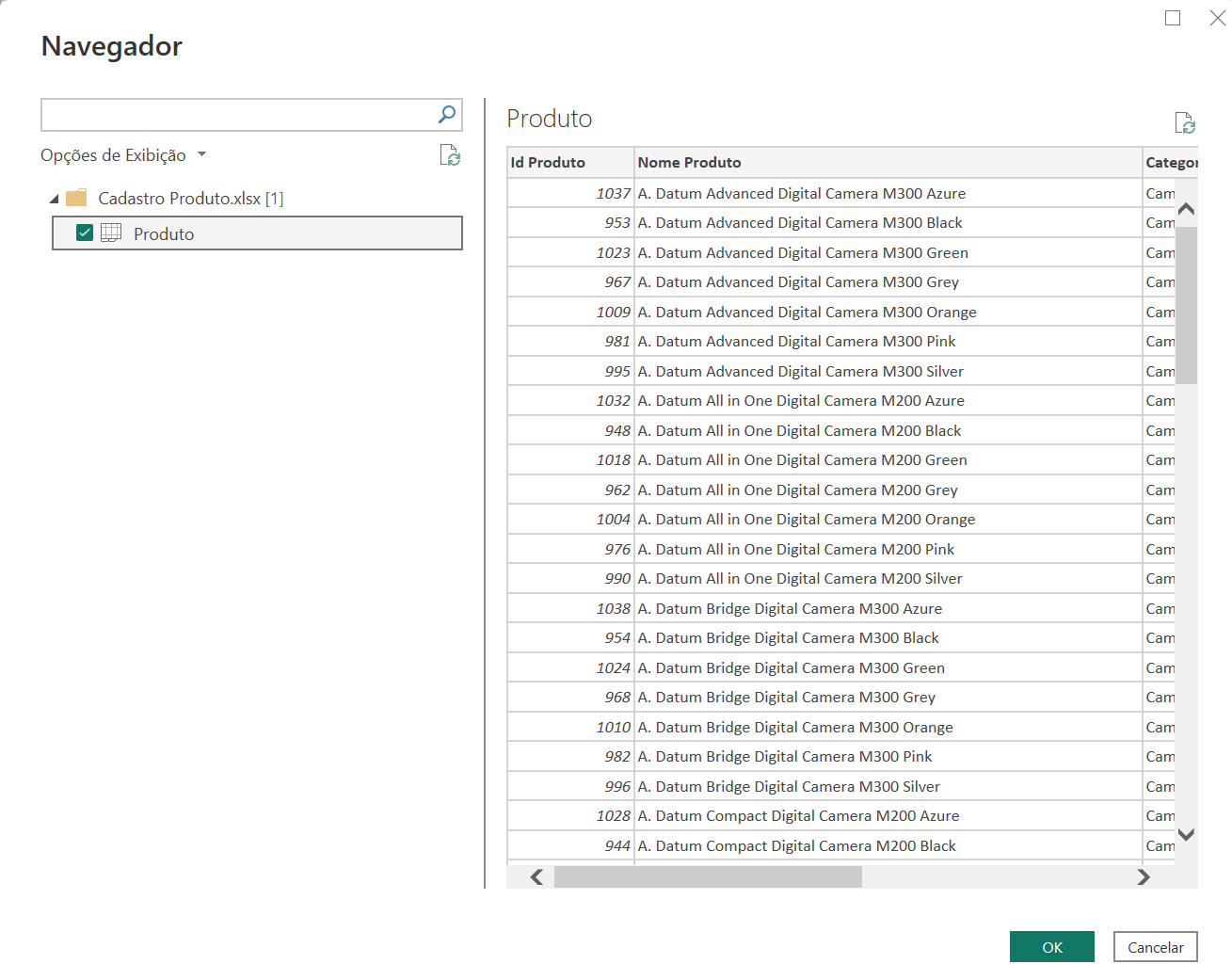Click the Cancelar button
1232x980 pixels.
[1156, 947]
